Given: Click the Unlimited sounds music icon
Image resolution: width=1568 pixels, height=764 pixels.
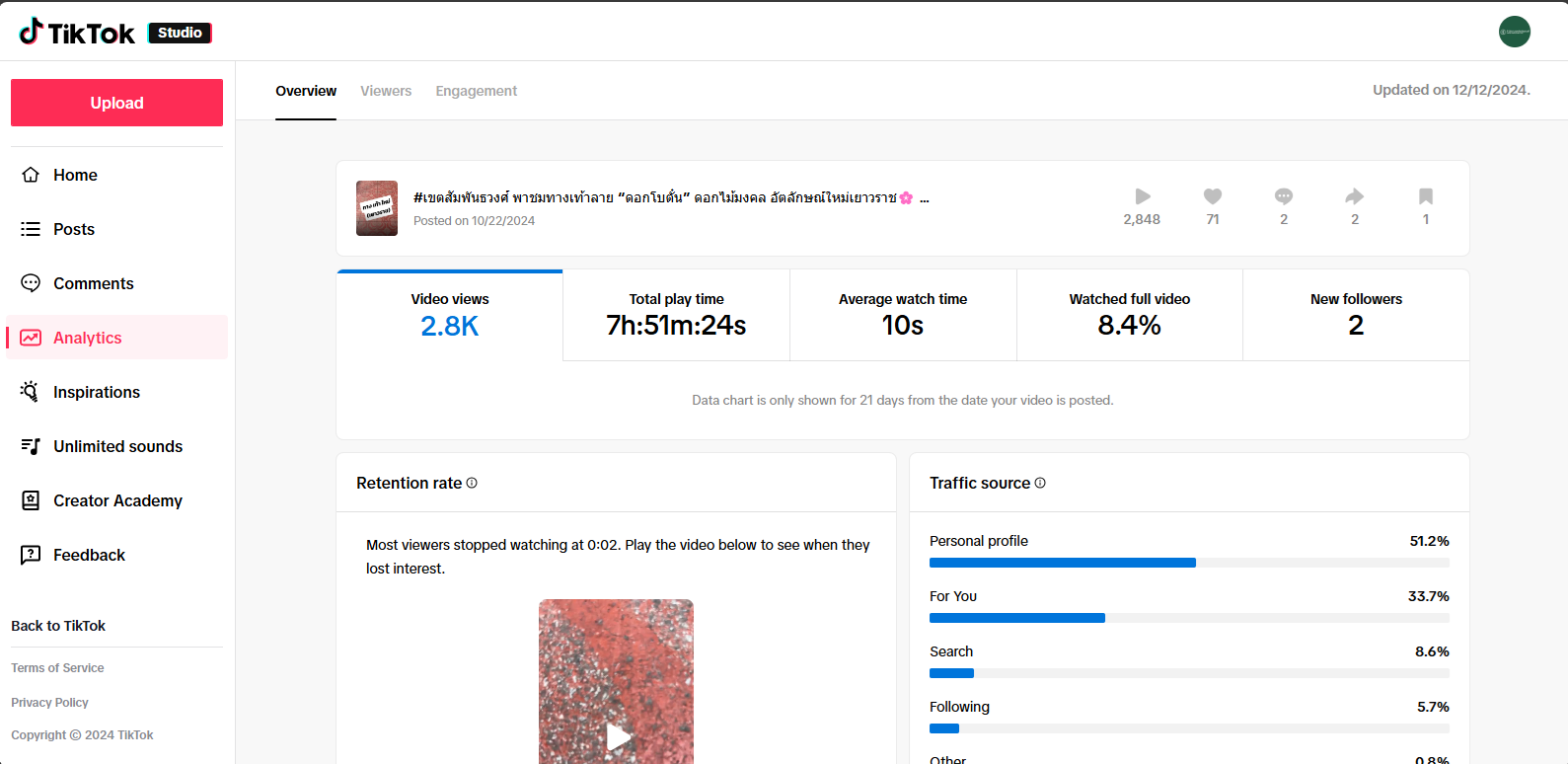Looking at the screenshot, I should [x=31, y=446].
